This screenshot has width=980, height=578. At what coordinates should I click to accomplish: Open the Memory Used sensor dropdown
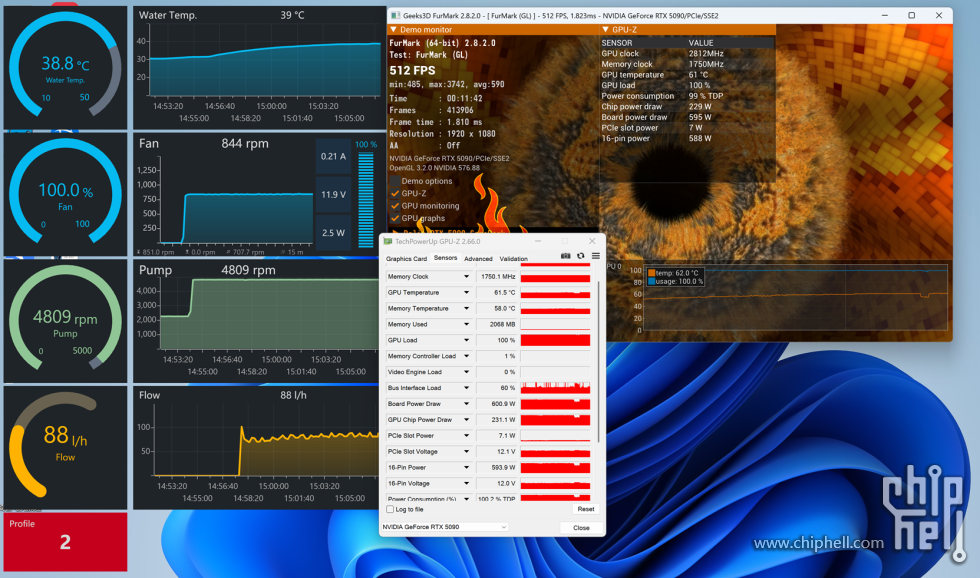point(466,324)
